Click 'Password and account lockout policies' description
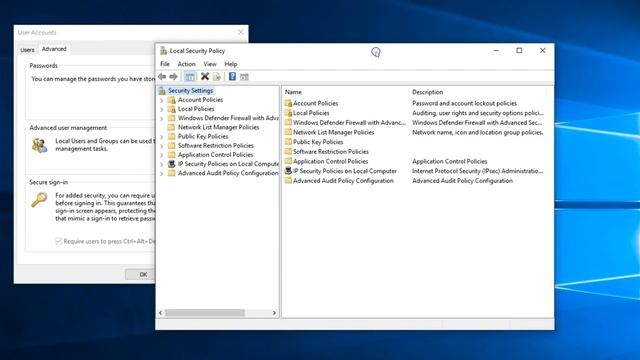 click(x=464, y=104)
